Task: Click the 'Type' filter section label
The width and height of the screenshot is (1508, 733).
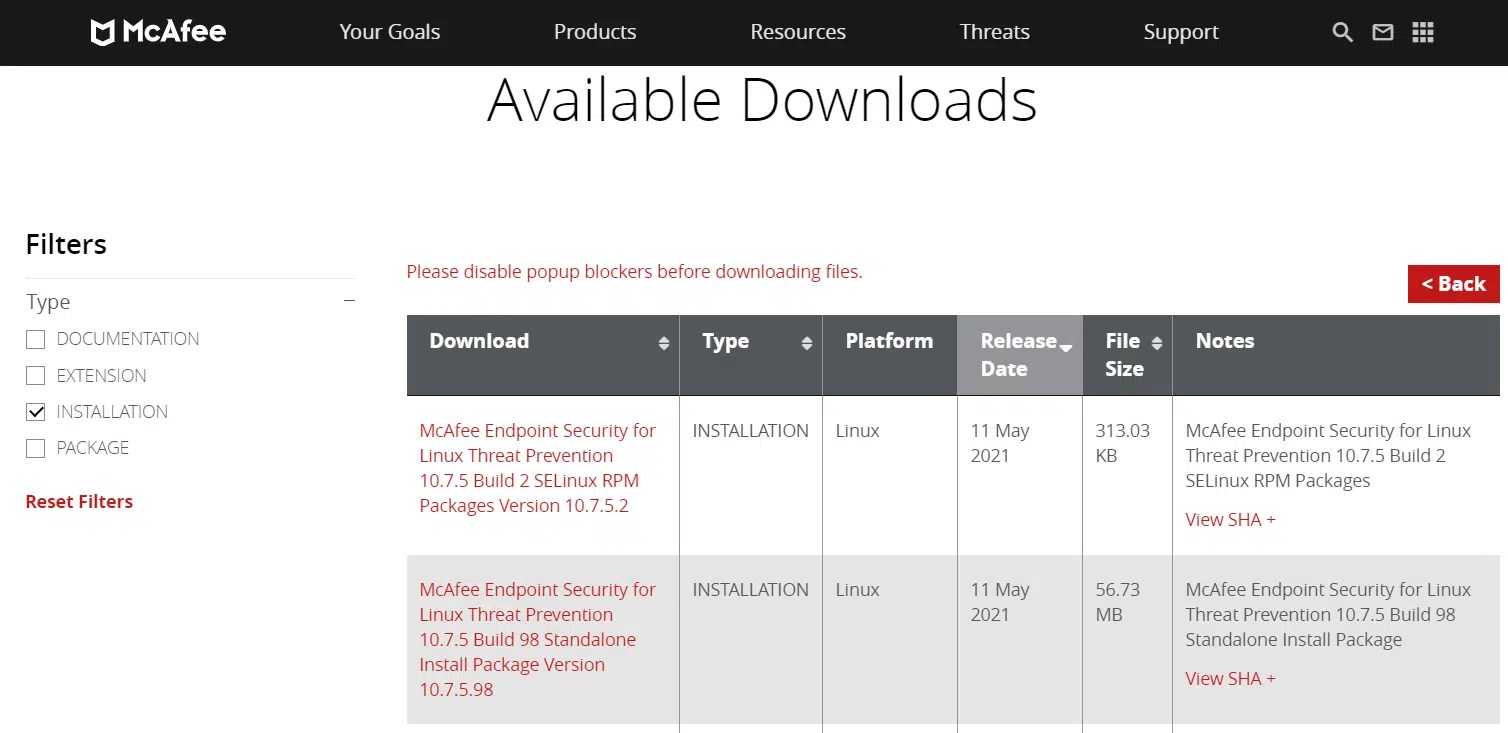Action: tap(48, 302)
